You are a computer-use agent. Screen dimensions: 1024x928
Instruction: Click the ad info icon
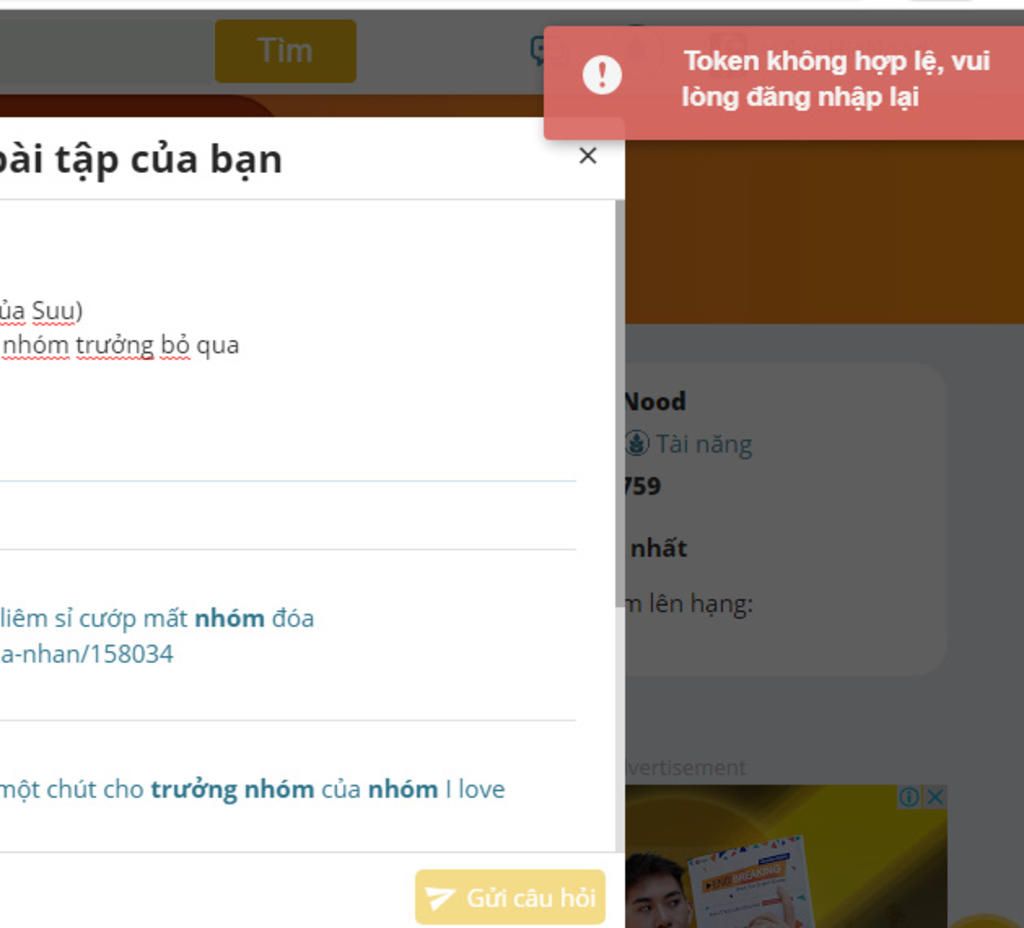(909, 797)
